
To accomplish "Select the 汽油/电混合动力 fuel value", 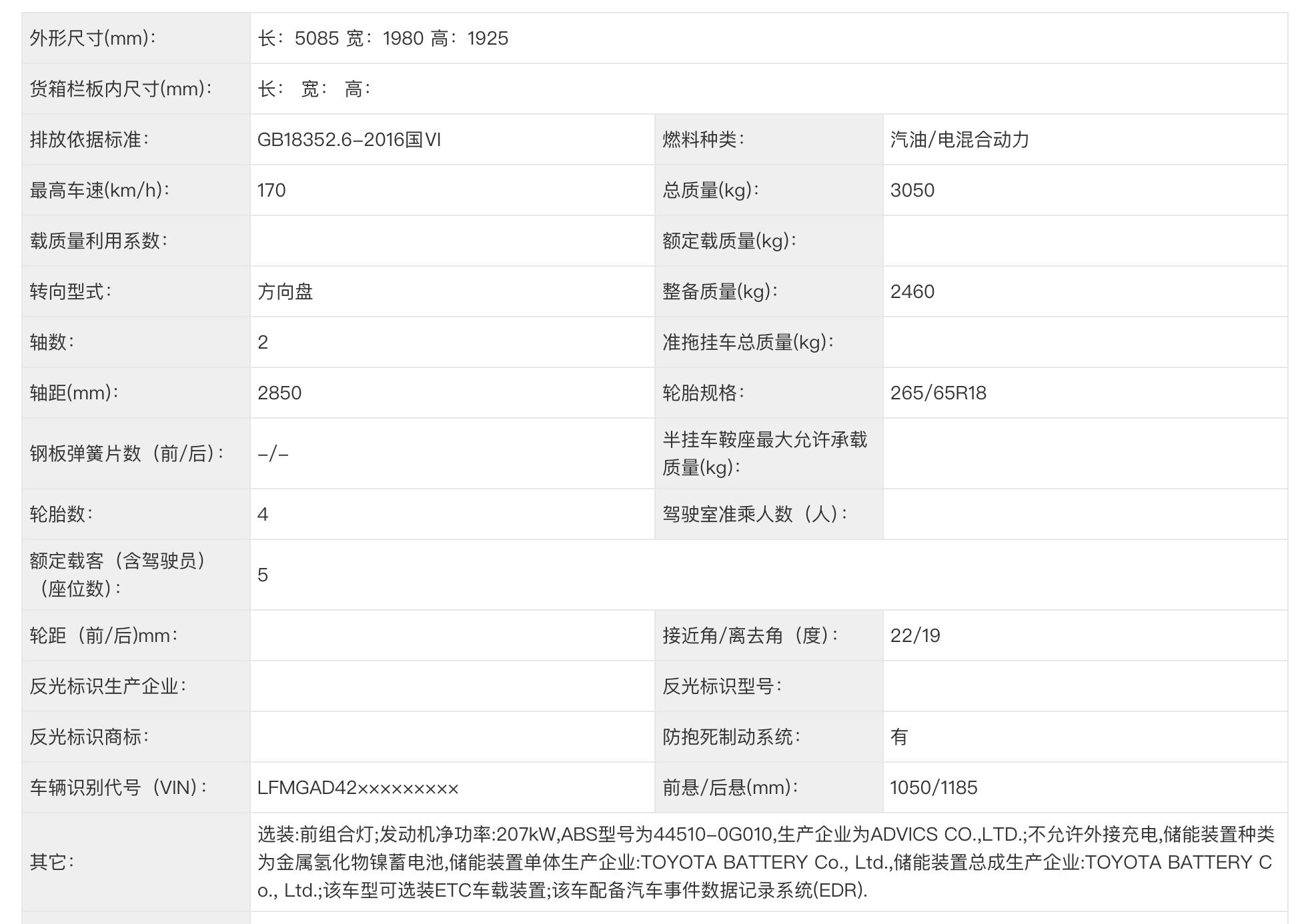I will [960, 139].
